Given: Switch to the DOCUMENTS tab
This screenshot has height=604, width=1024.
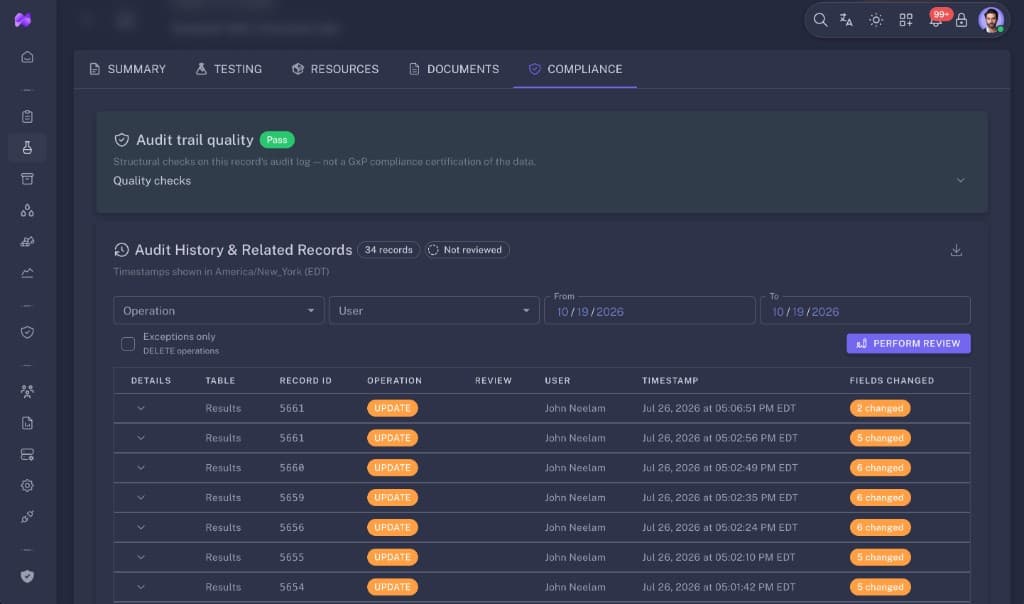Looking at the screenshot, I should (x=454, y=69).
